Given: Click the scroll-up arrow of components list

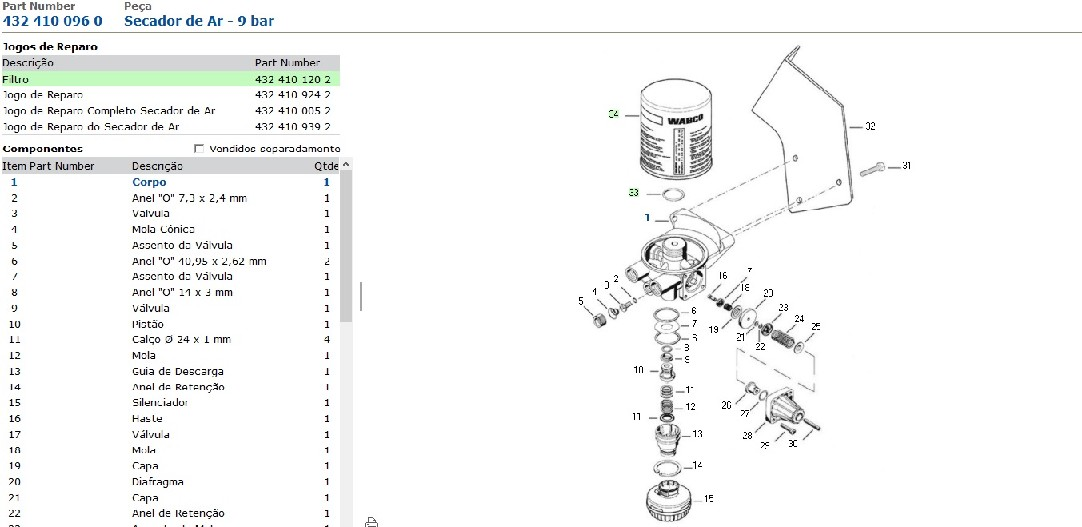Looking at the screenshot, I should (346, 164).
